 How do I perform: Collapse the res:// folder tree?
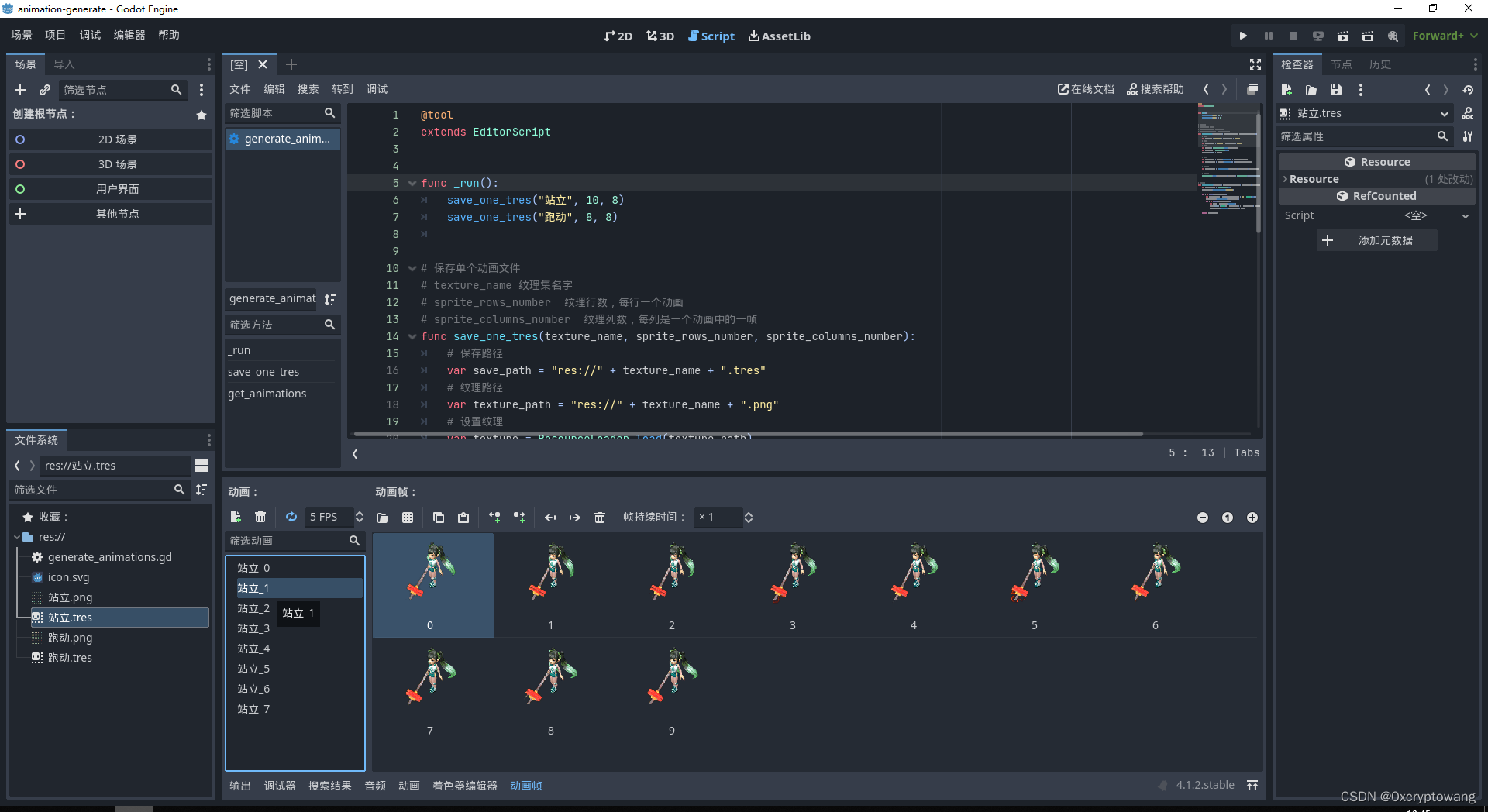pyautogui.click(x=17, y=537)
